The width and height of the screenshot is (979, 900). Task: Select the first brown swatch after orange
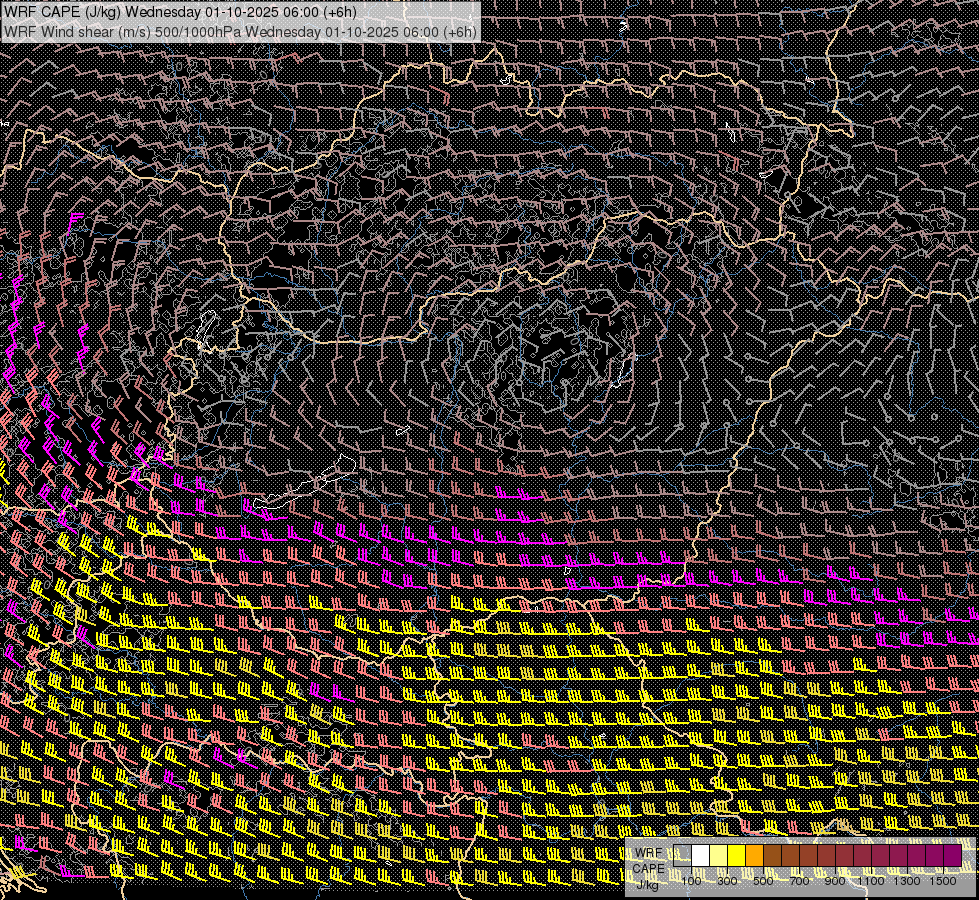[773, 855]
